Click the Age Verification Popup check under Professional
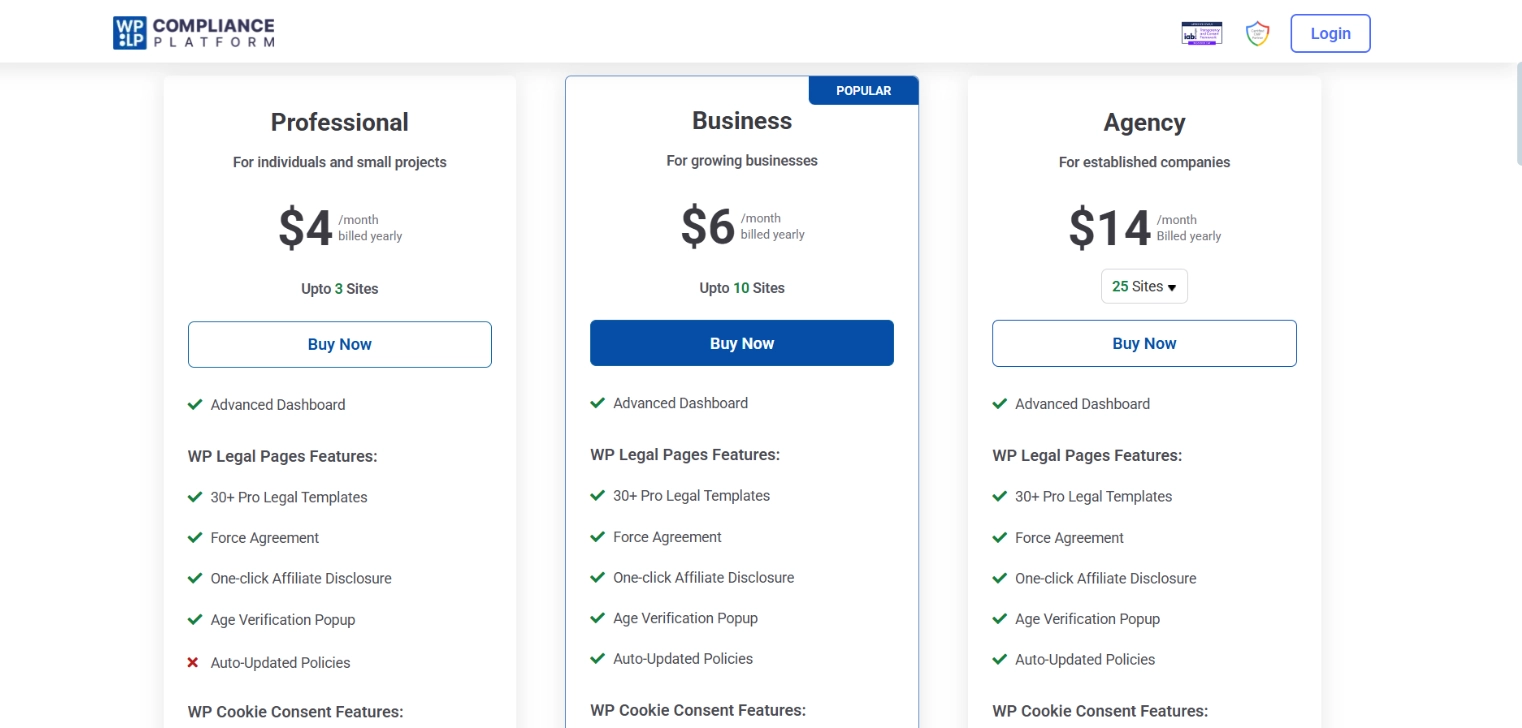Viewport: 1522px width, 728px height. point(195,620)
